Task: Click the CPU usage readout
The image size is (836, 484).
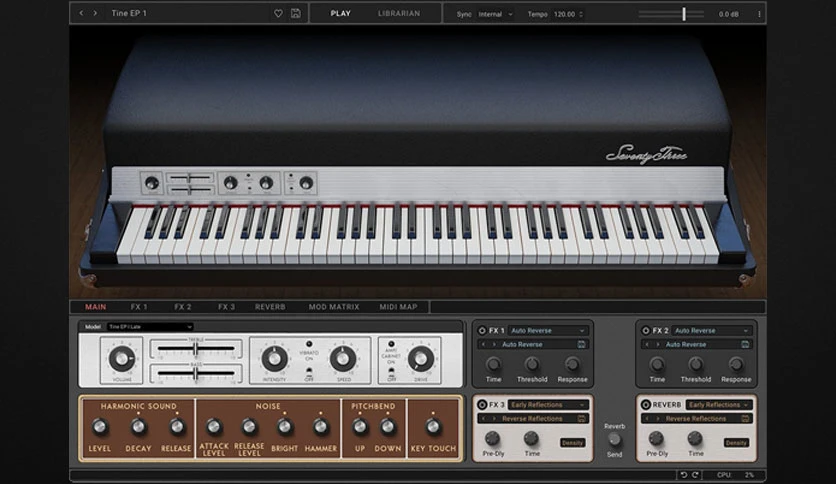Action: 736,474
